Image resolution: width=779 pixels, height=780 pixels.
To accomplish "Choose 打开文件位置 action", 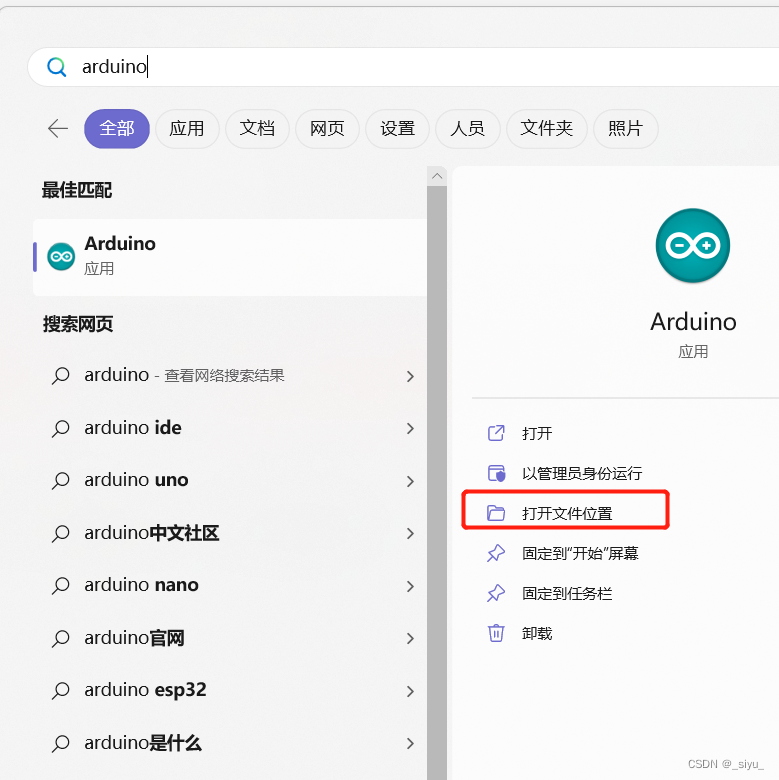I will tap(567, 513).
